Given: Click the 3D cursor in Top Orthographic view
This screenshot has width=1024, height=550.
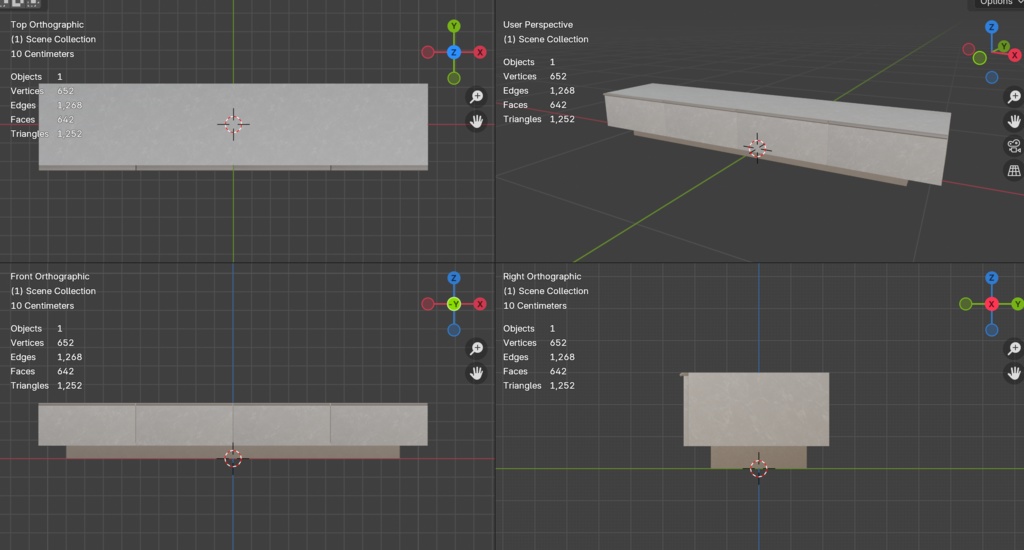Looking at the screenshot, I should (x=233, y=124).
